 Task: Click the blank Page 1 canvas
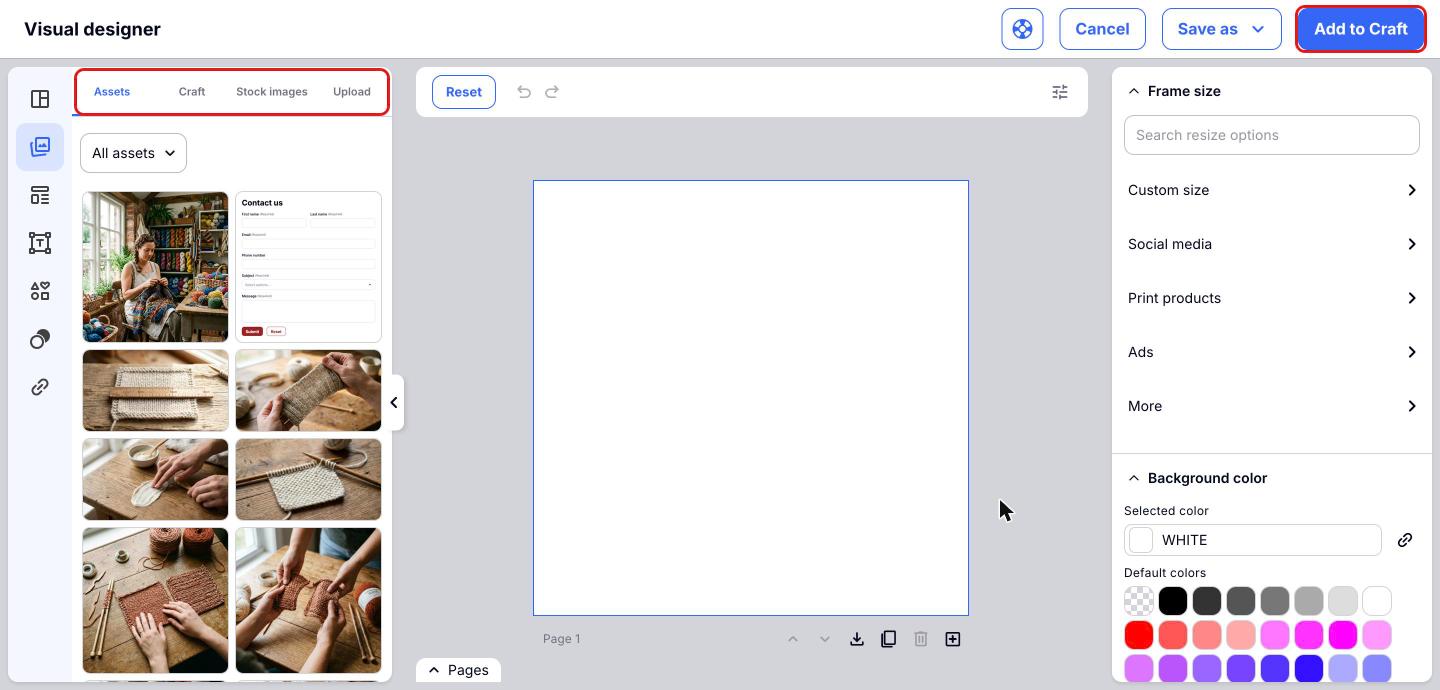coord(751,398)
